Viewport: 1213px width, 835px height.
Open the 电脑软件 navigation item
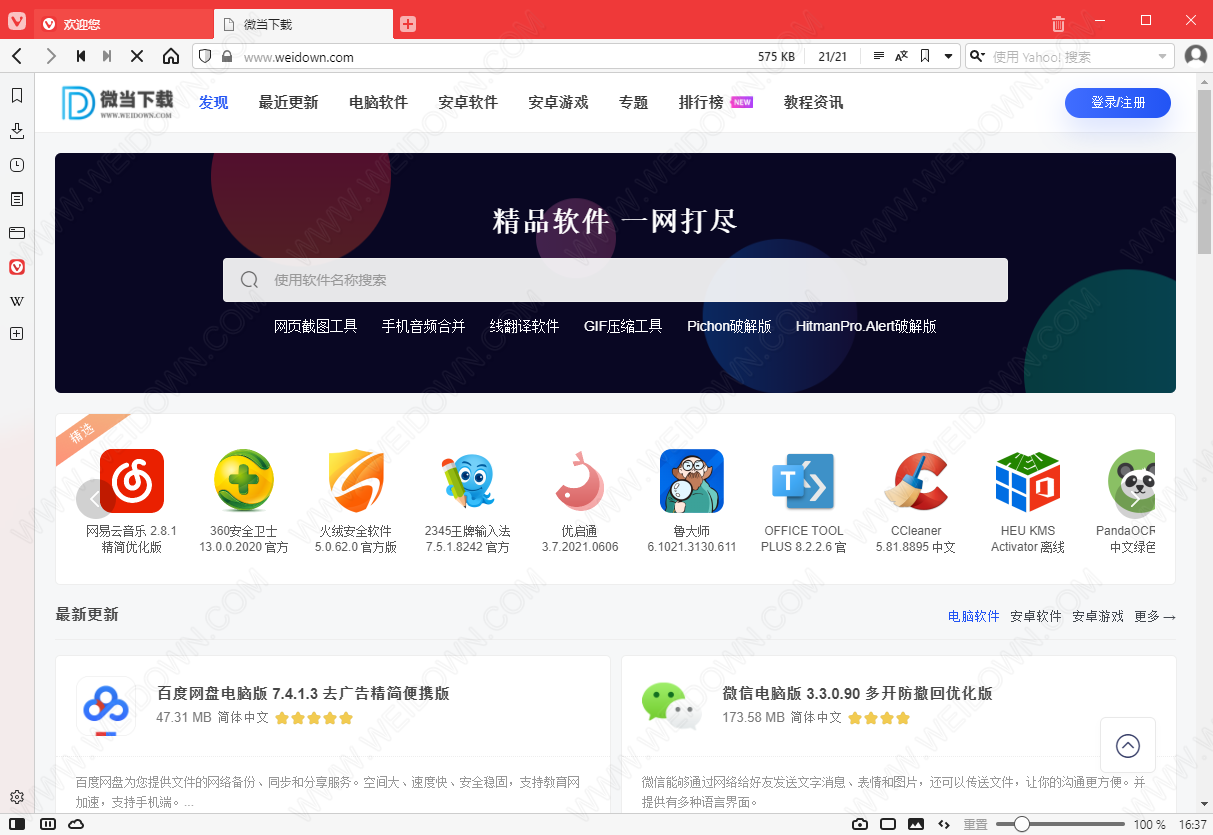(x=378, y=102)
